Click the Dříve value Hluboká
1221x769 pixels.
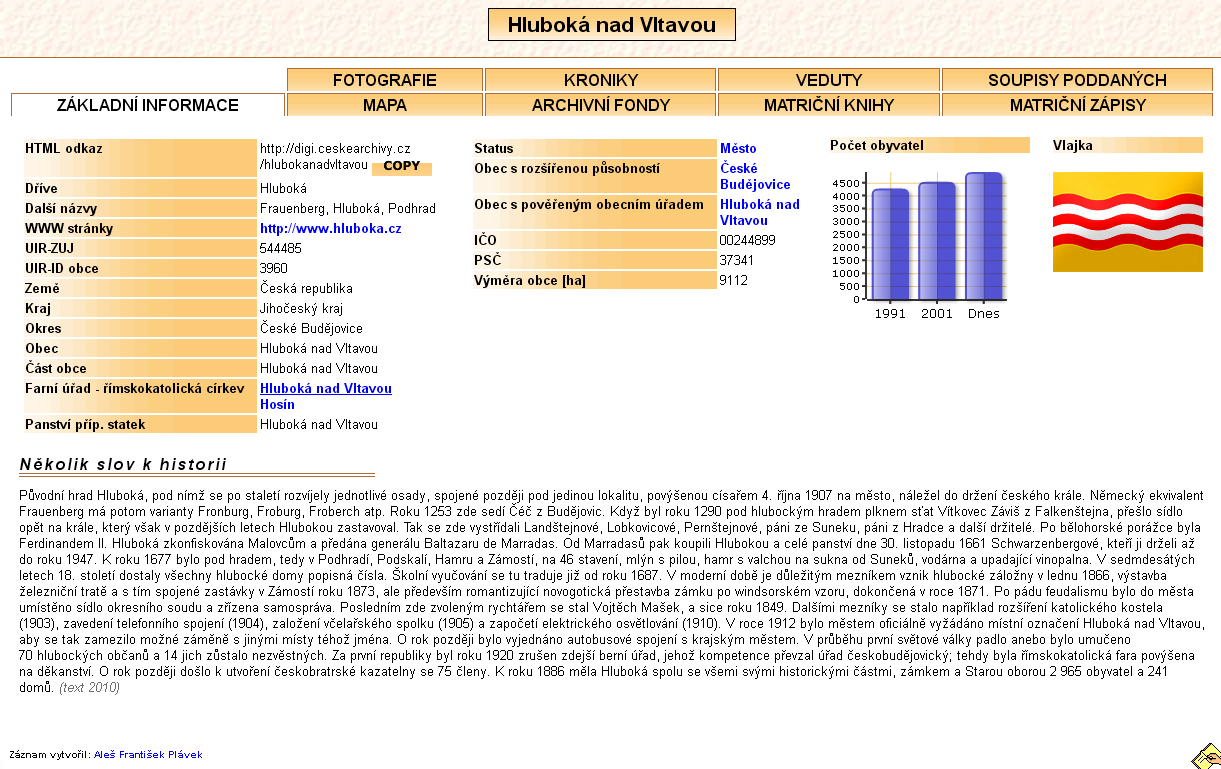[x=283, y=189]
